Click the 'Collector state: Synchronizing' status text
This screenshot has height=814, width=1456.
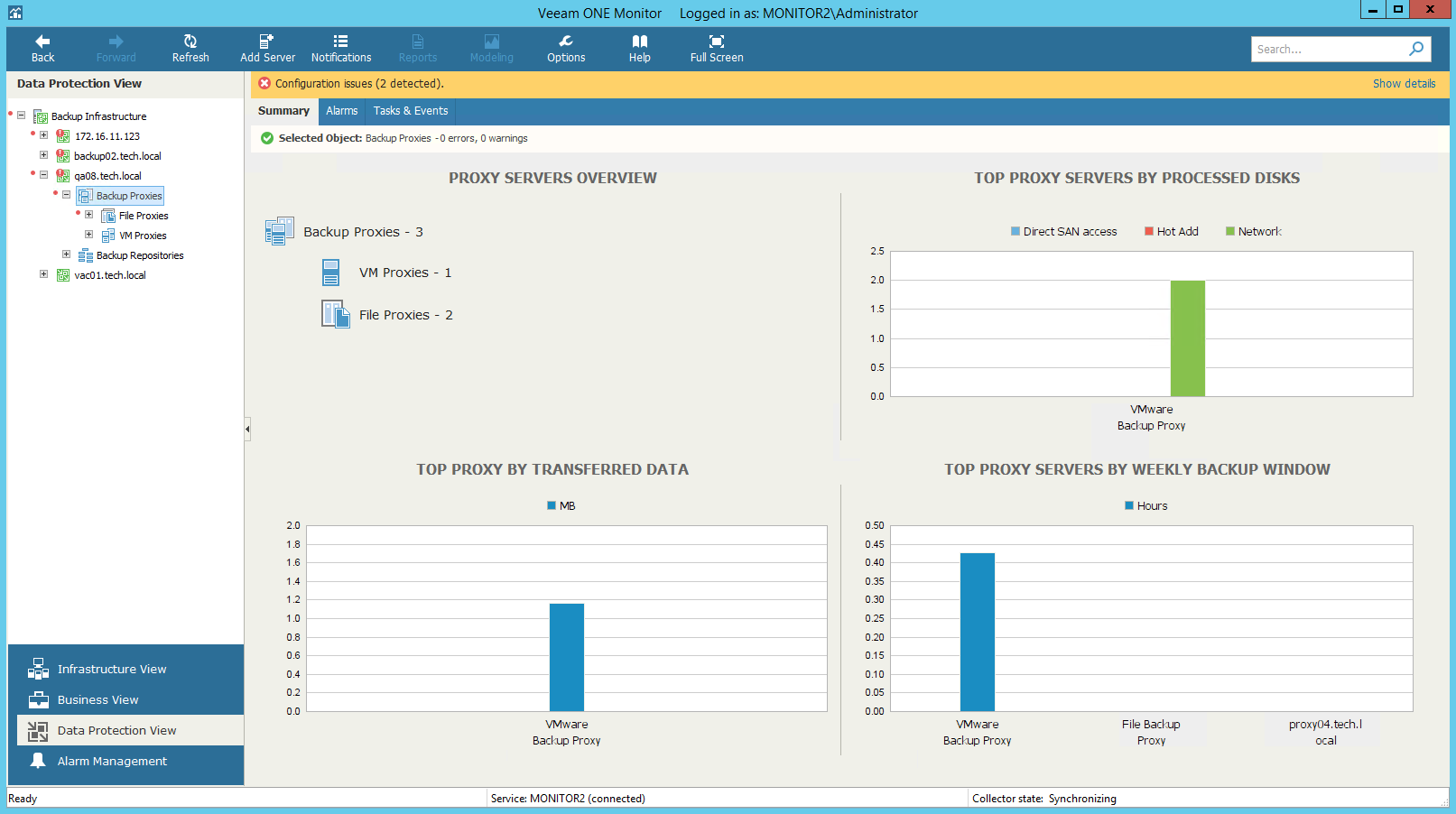click(1044, 799)
